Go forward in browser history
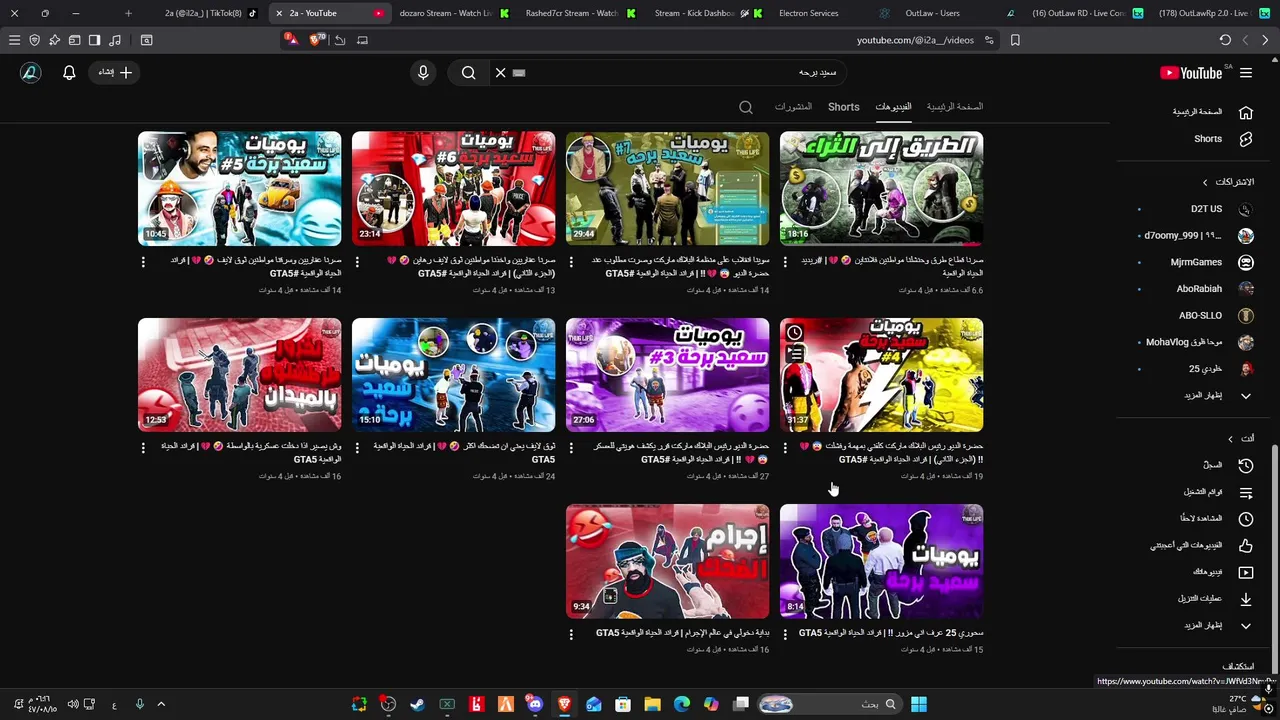Image resolution: width=1280 pixels, height=720 pixels. [x=1245, y=40]
